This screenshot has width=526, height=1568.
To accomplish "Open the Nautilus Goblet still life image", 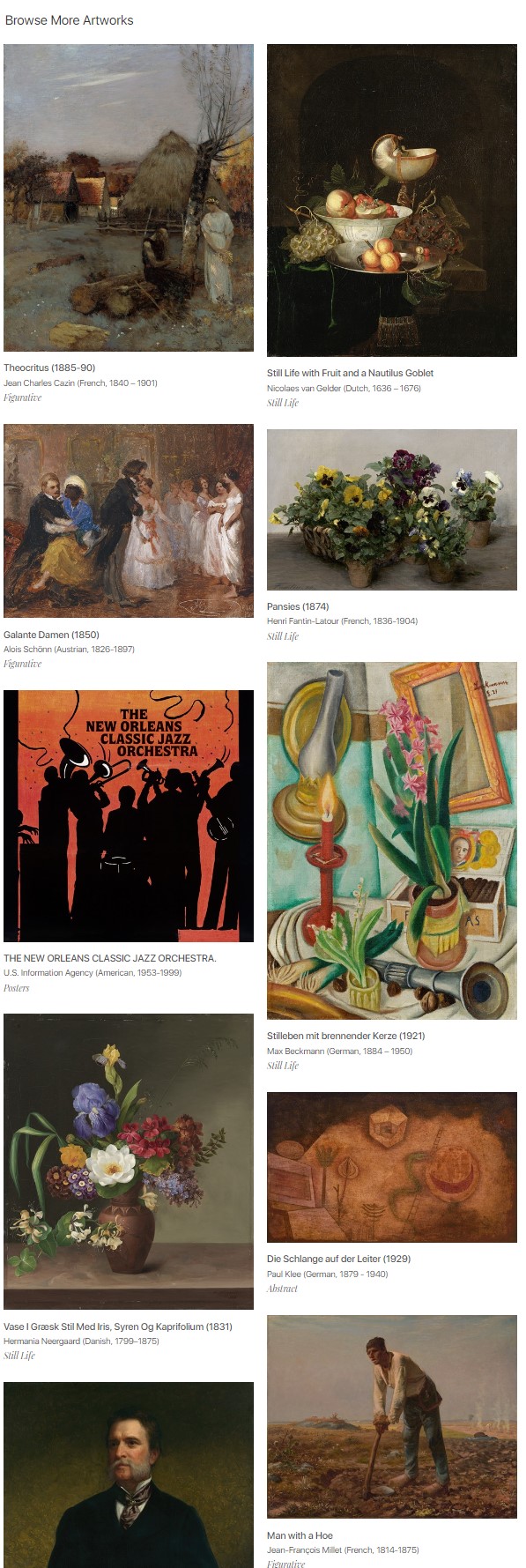I will (392, 200).
